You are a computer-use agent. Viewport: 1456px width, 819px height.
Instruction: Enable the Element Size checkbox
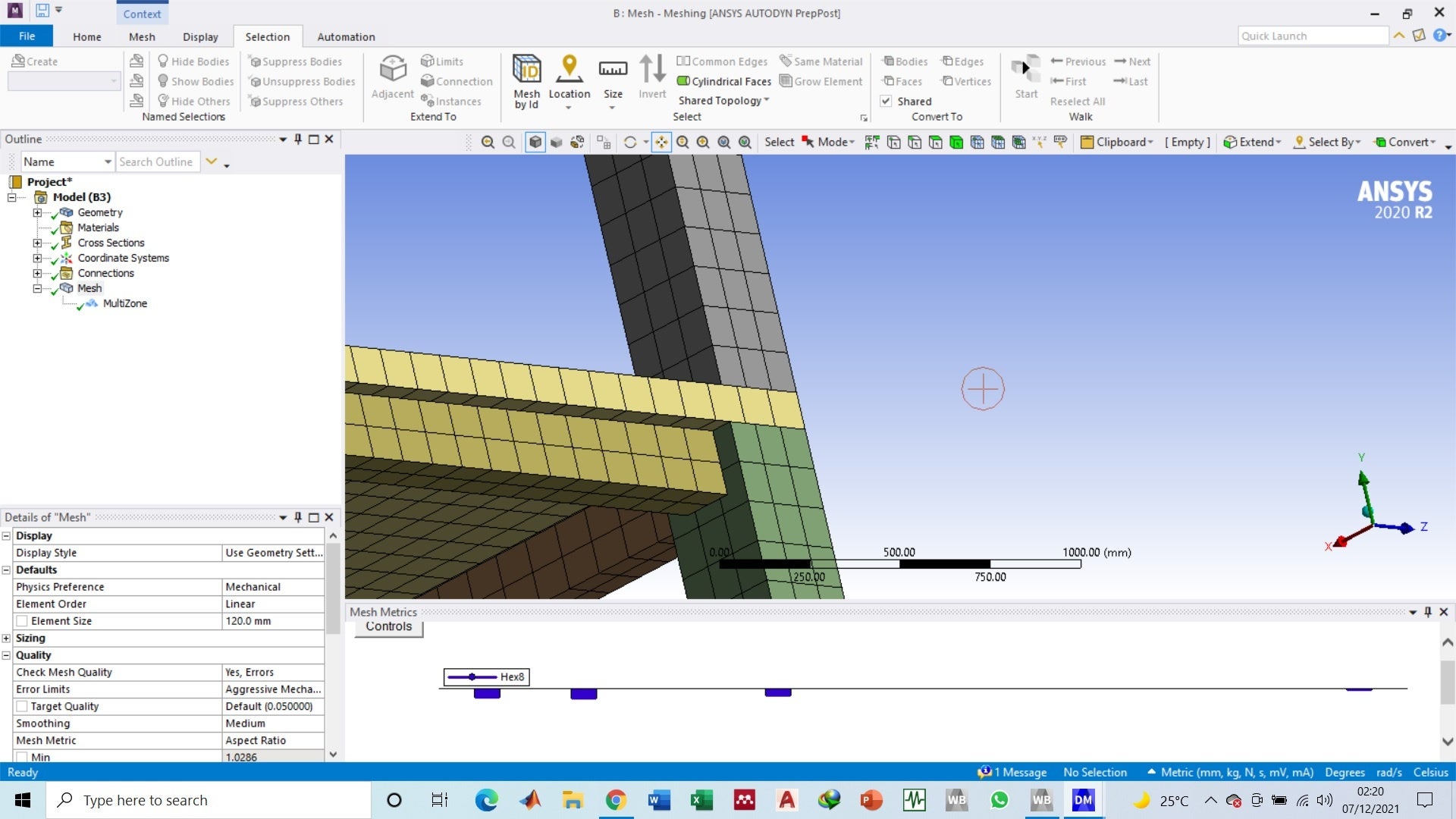[22, 621]
